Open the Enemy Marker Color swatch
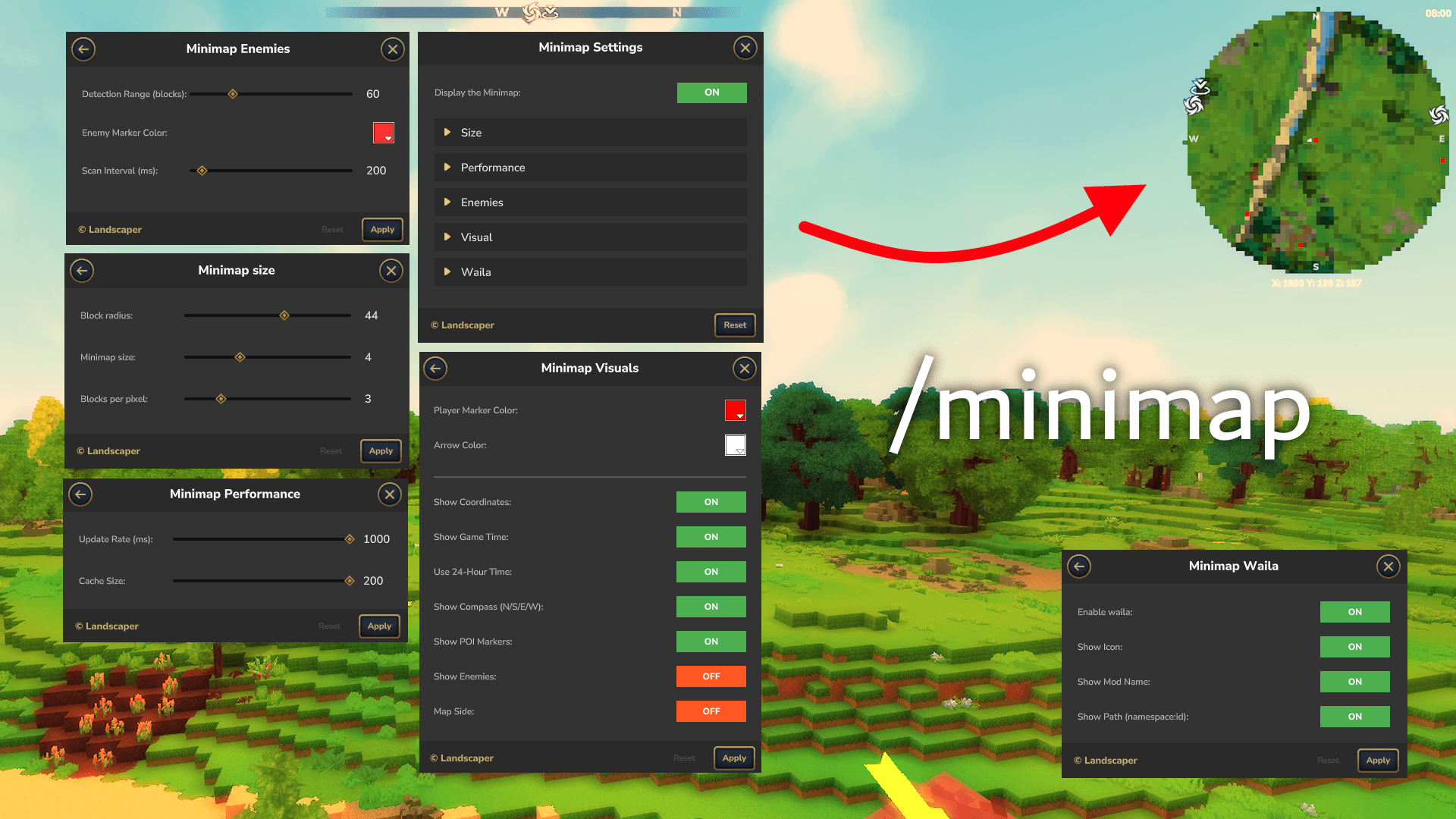 coord(384,133)
